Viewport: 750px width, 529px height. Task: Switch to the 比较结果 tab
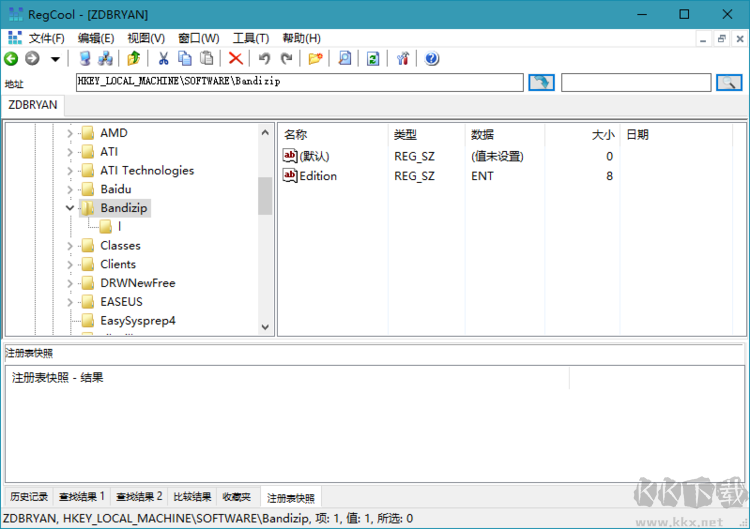192,497
